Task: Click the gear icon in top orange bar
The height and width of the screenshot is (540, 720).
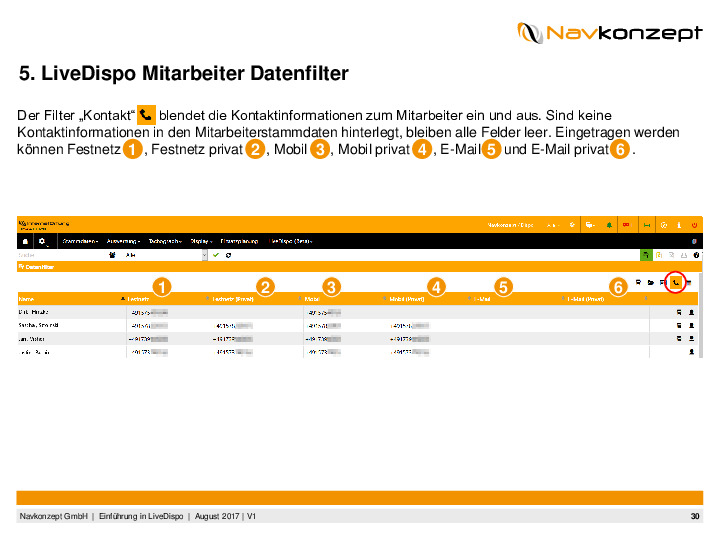Action: click(572, 225)
